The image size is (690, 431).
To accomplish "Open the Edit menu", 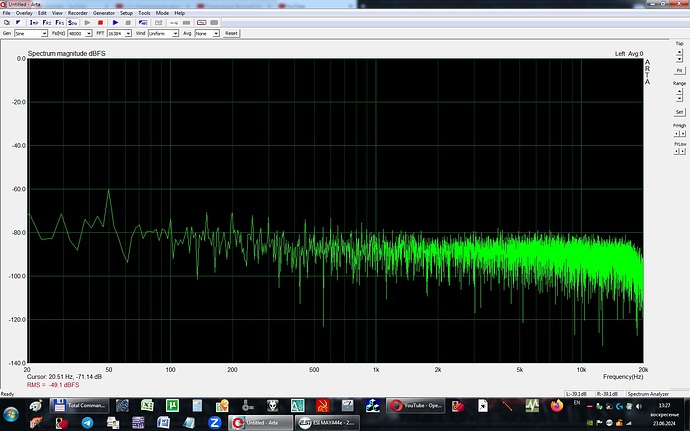I will tap(42, 13).
